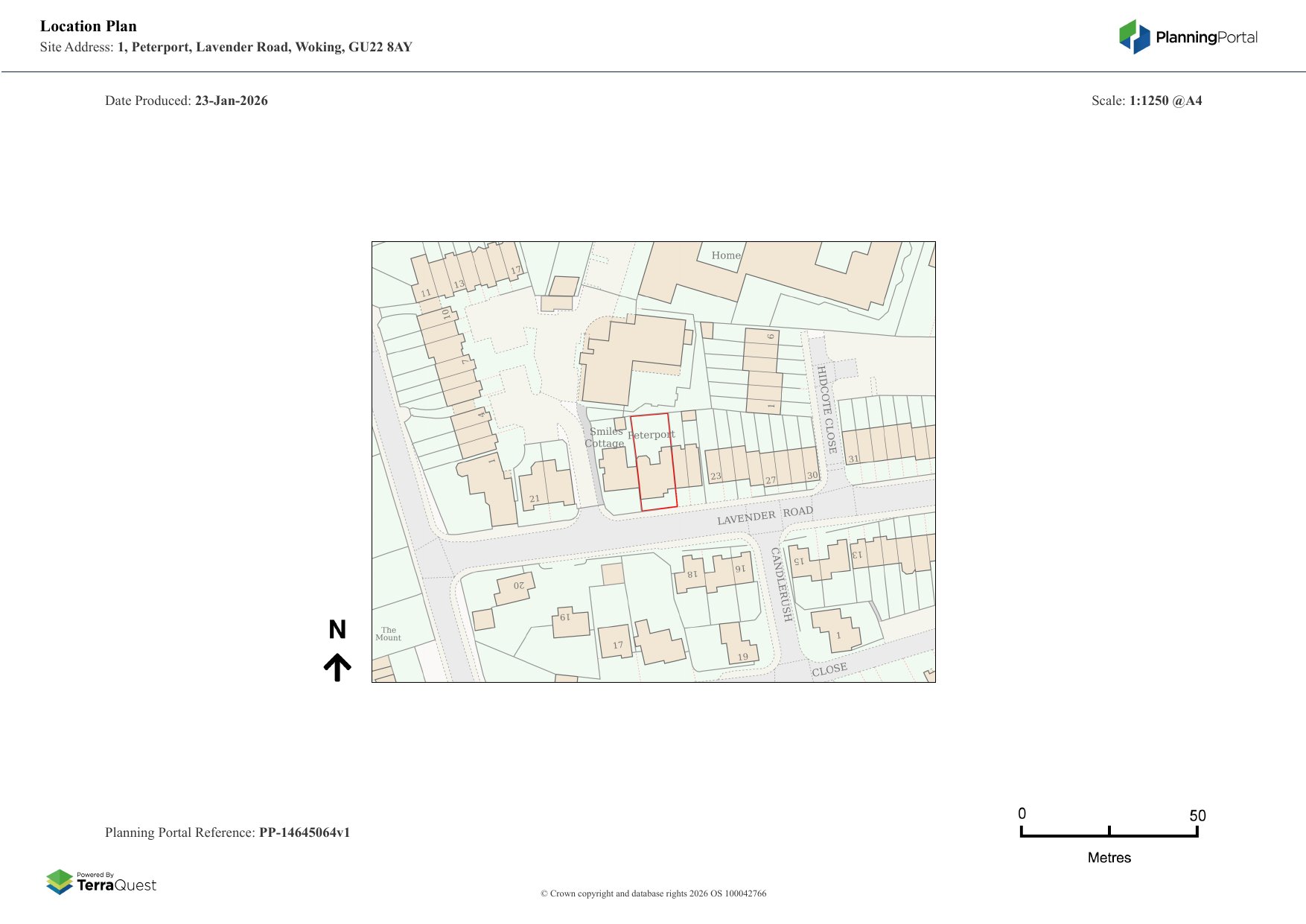Screen dimensions: 1306x924
Task: Click the 'Home' building label
Action: 726,255
